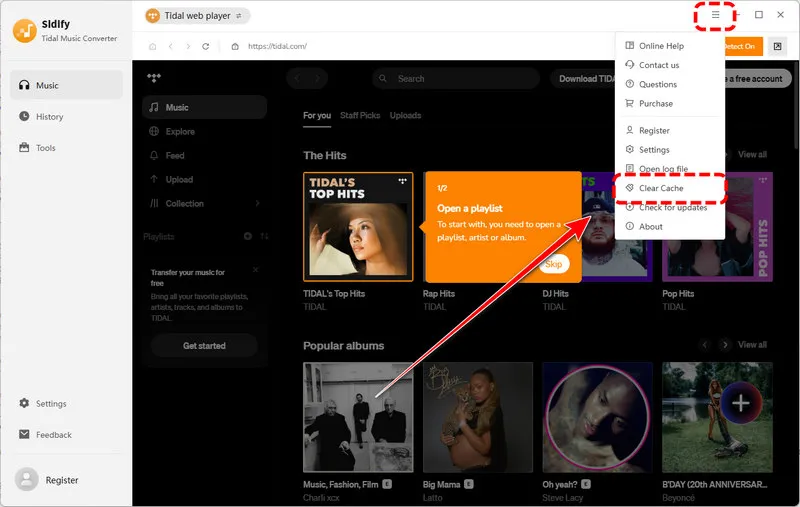The image size is (800, 507).
Task: Show previous Popular albums page
Action: [705, 345]
